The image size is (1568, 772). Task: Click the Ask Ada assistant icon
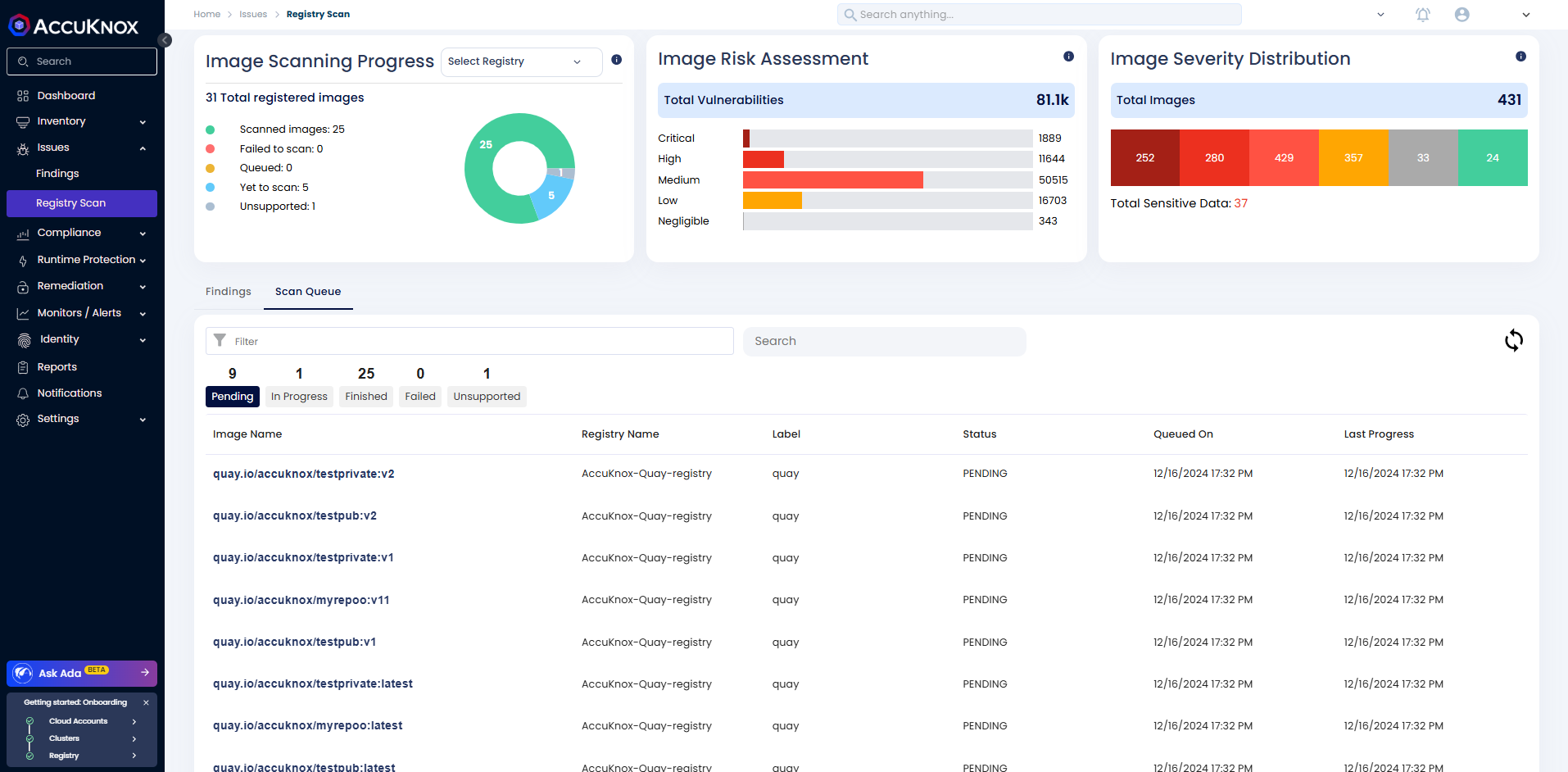click(x=23, y=673)
